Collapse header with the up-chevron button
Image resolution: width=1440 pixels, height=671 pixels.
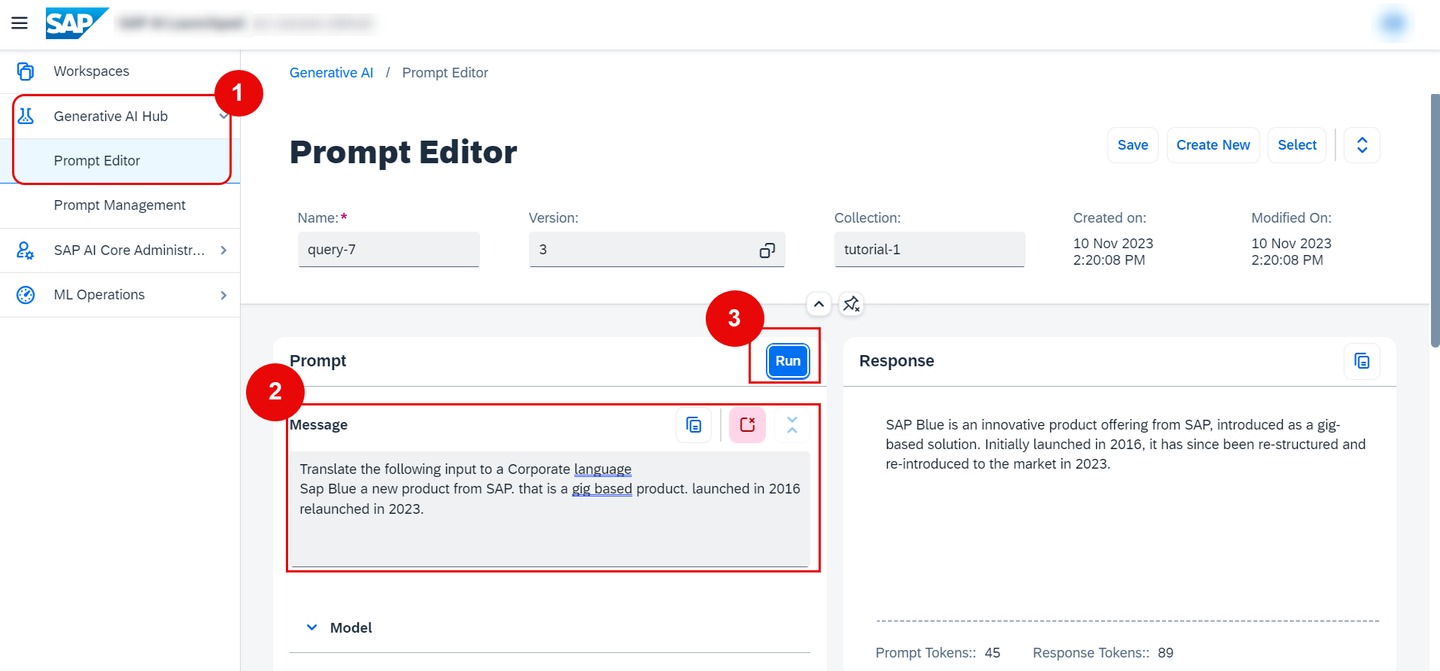(818, 304)
